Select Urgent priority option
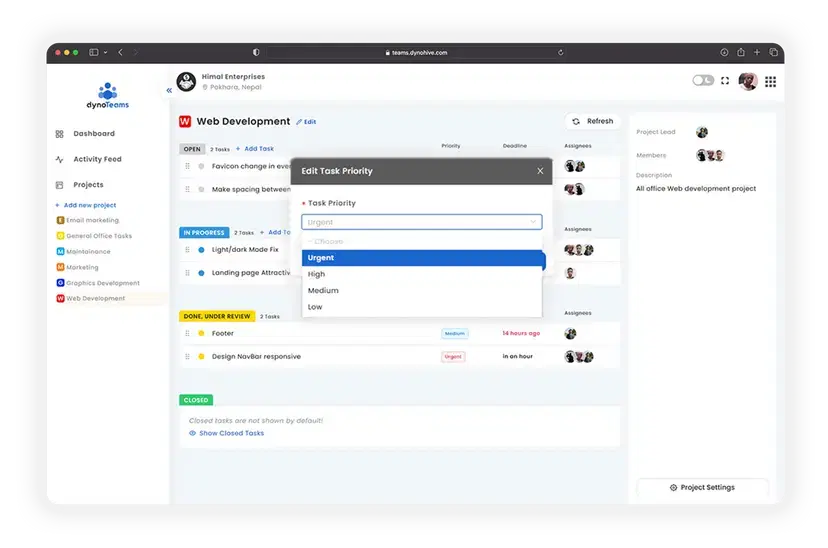Viewport: 828px width, 548px height. click(x=423, y=258)
